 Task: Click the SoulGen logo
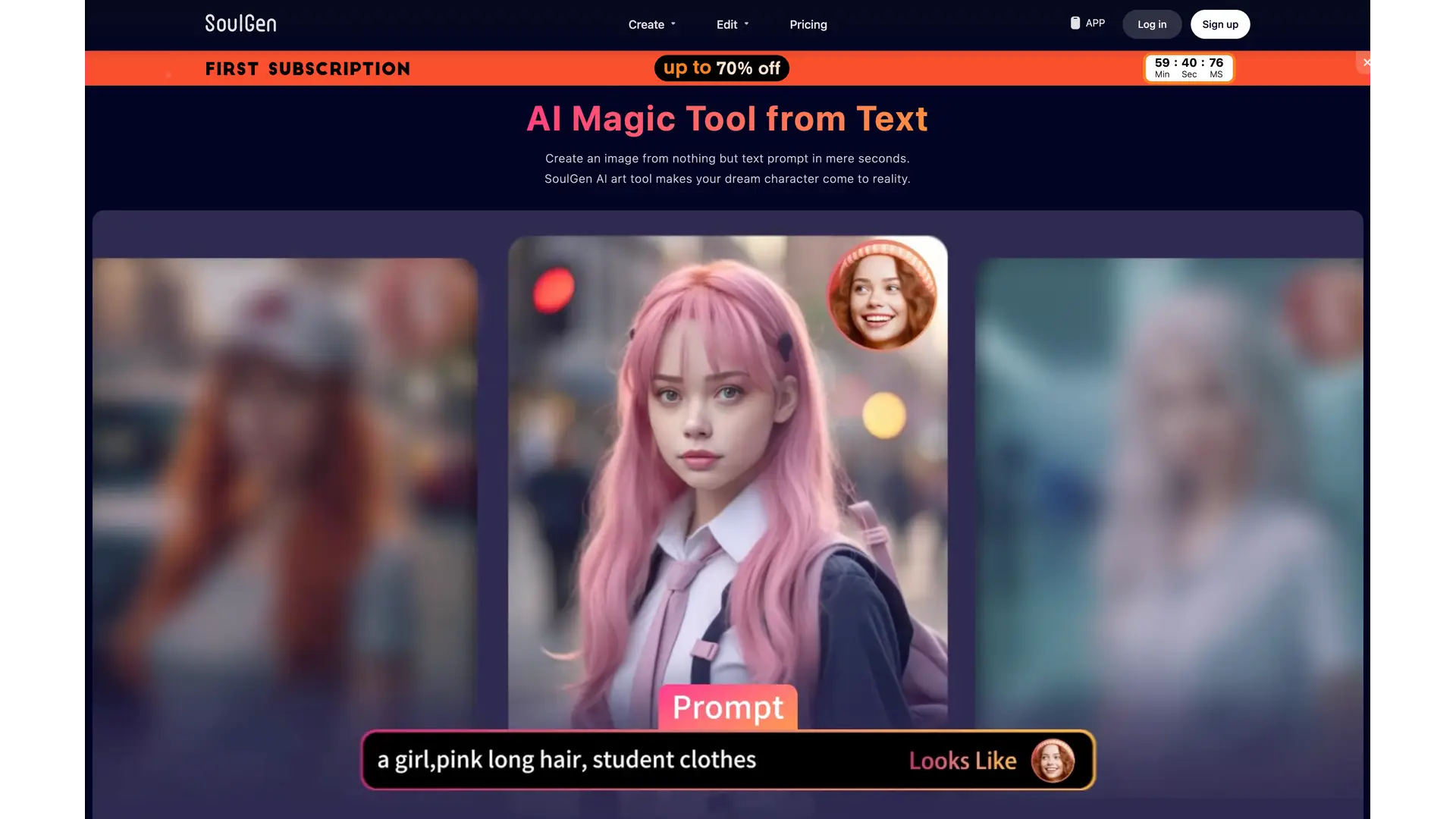240,24
